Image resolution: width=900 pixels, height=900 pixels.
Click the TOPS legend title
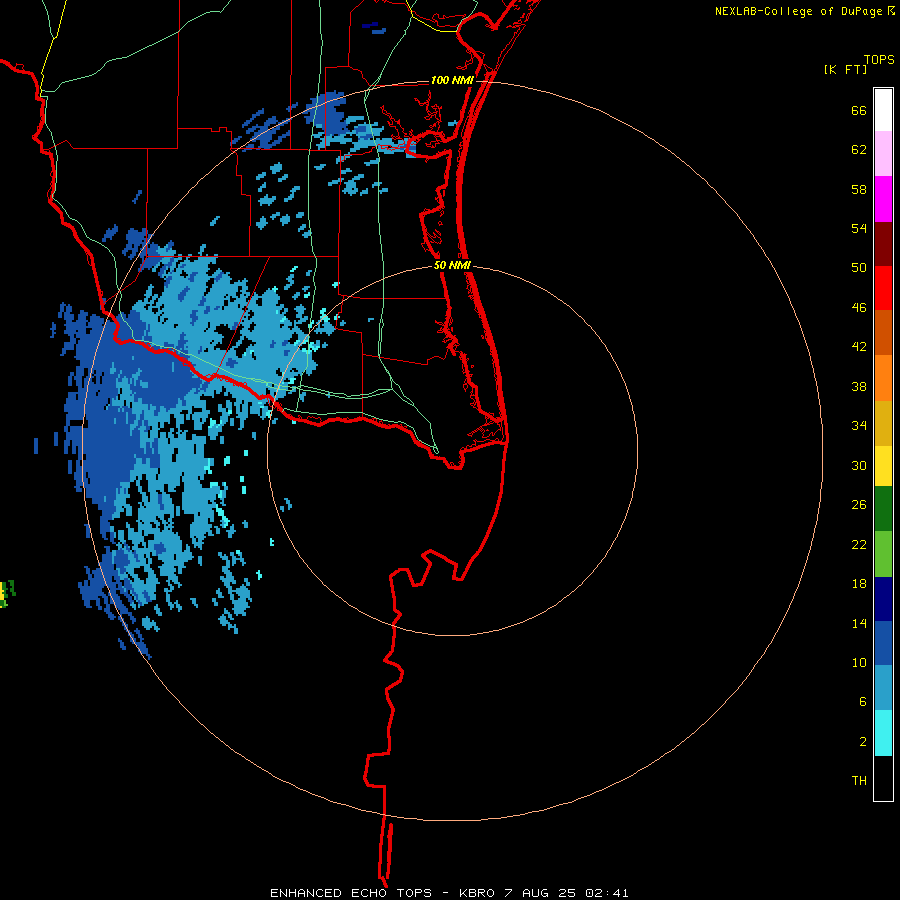point(879,59)
